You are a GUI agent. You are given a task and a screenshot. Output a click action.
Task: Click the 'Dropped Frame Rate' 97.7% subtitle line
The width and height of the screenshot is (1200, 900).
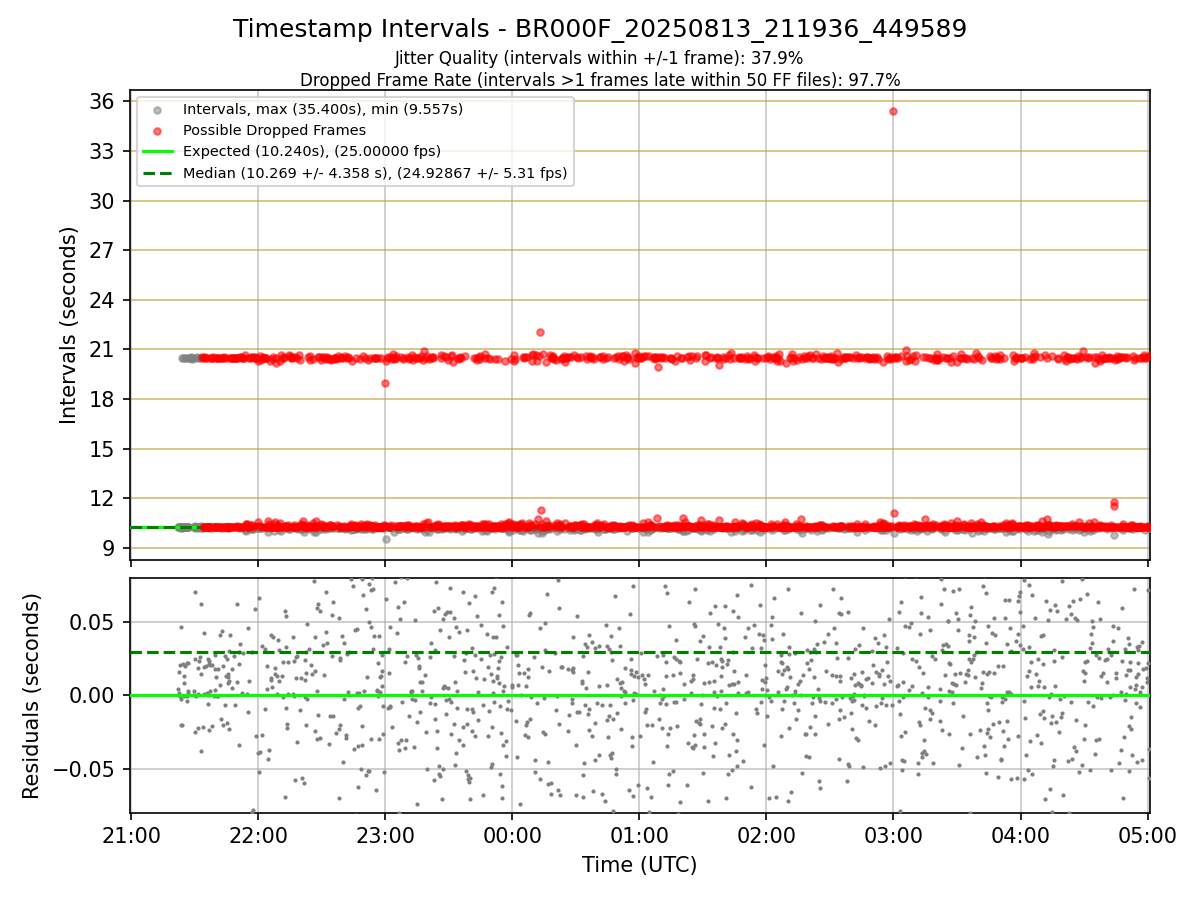click(x=600, y=79)
